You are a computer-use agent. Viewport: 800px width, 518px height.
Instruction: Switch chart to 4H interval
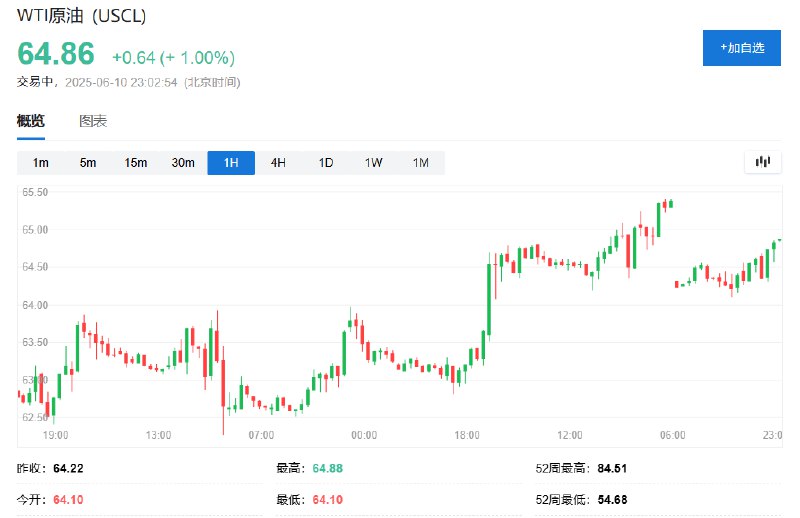[x=278, y=163]
